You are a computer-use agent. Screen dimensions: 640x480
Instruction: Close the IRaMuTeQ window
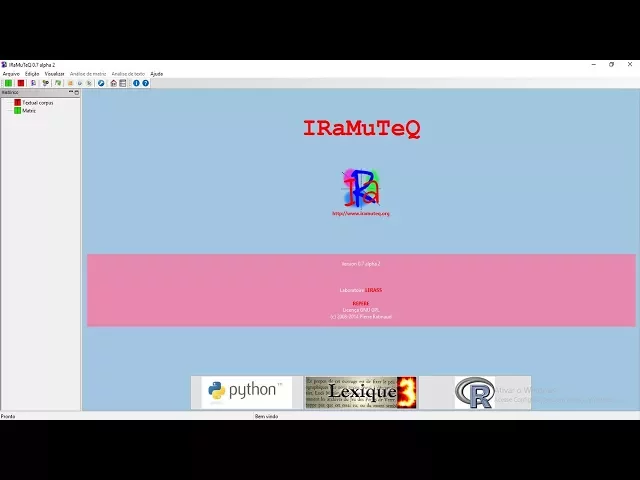point(630,64)
